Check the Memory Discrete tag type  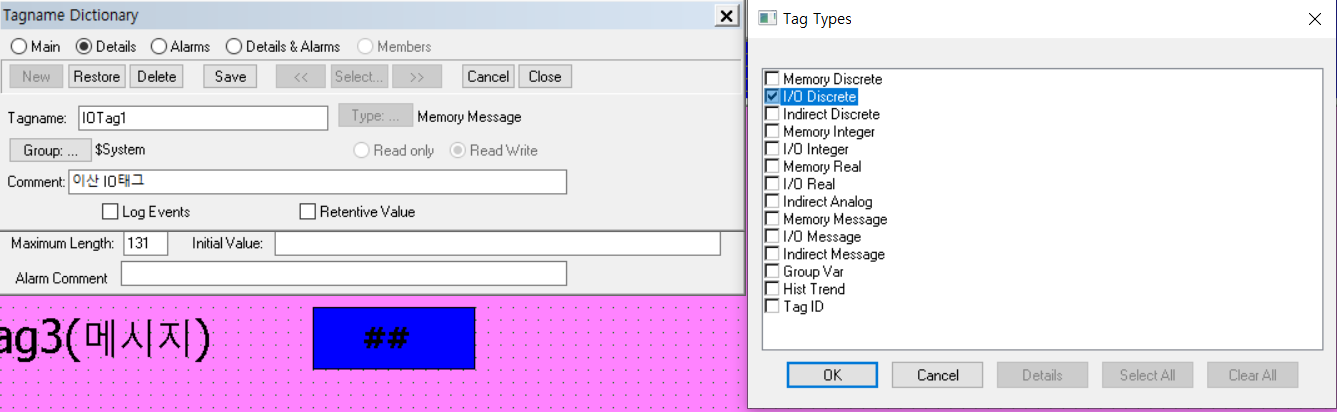[x=772, y=79]
